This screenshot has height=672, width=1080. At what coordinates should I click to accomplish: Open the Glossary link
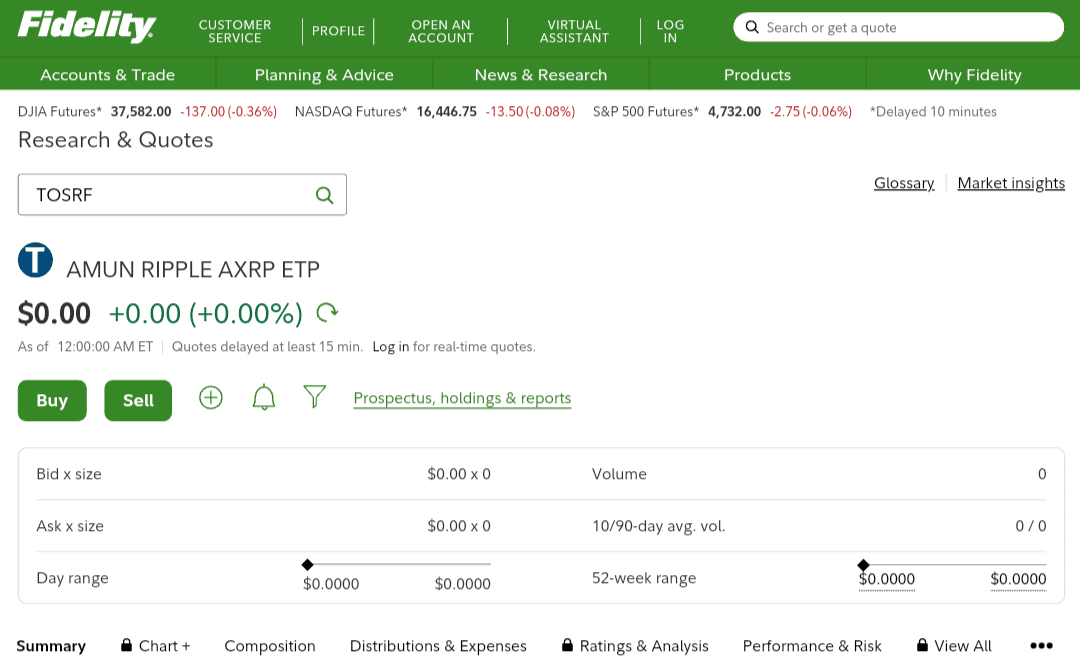(x=904, y=183)
